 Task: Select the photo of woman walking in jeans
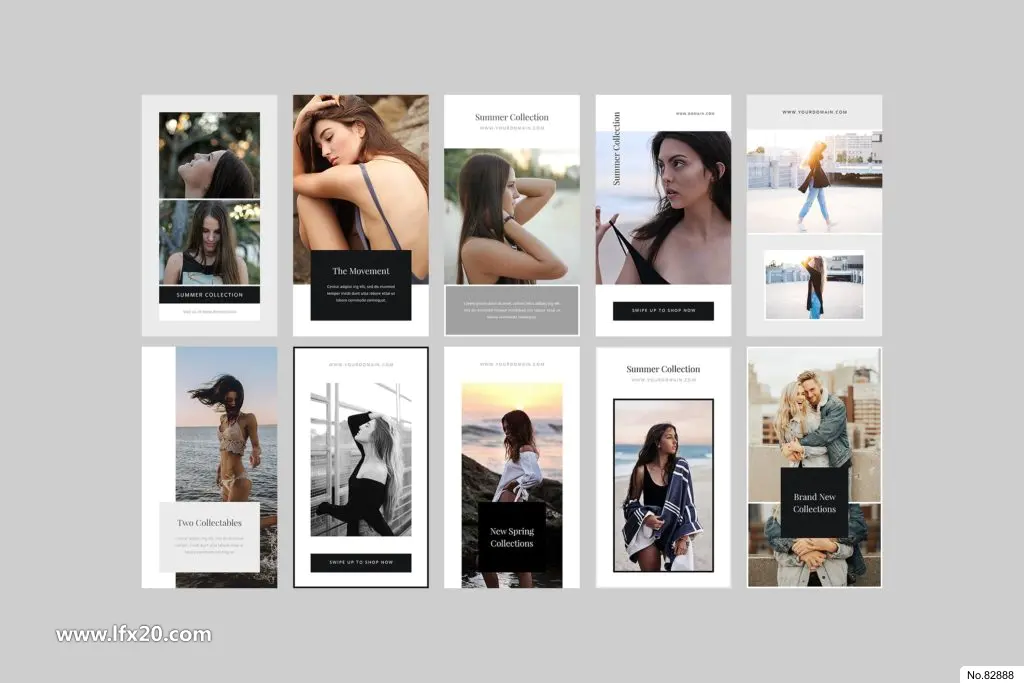point(814,181)
